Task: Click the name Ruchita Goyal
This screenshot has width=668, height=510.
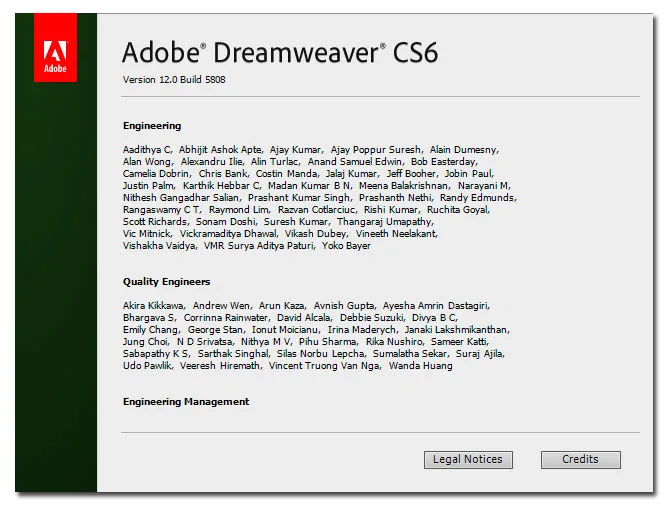Action: 458,210
